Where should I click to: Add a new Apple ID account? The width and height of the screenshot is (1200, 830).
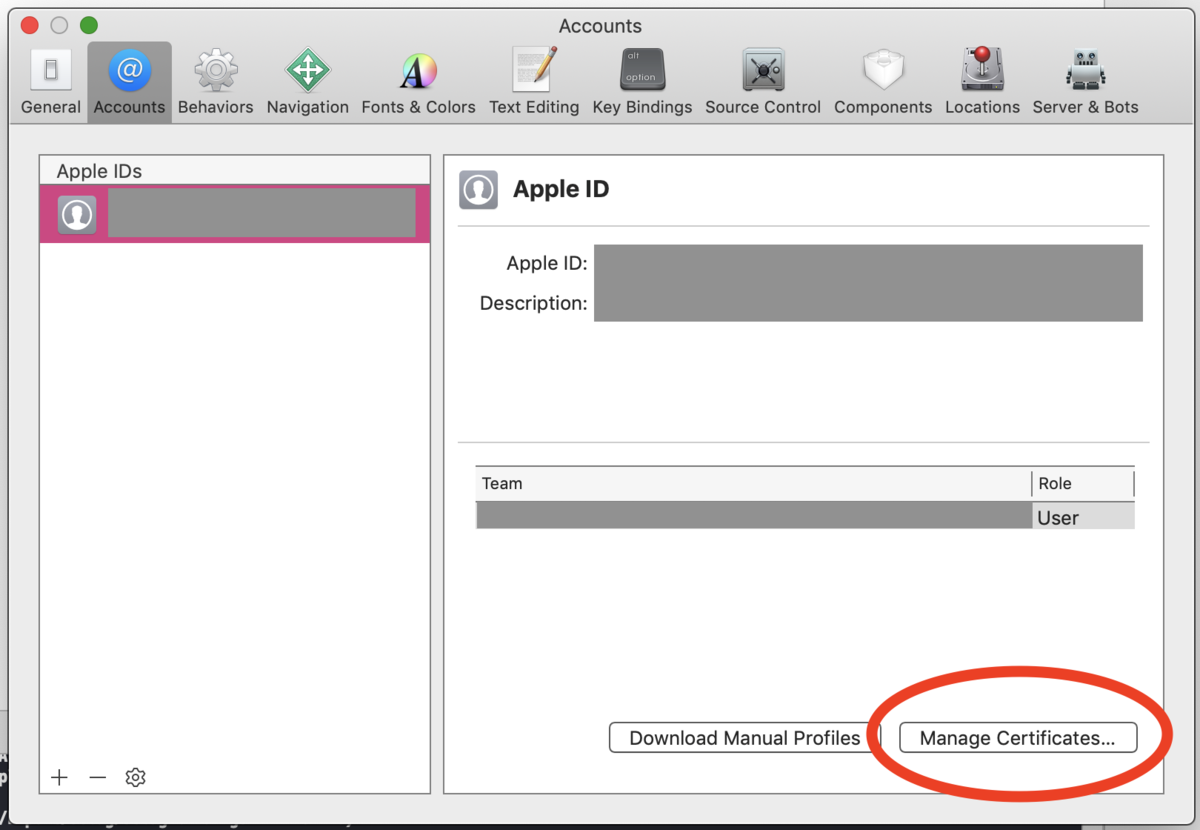[x=60, y=777]
